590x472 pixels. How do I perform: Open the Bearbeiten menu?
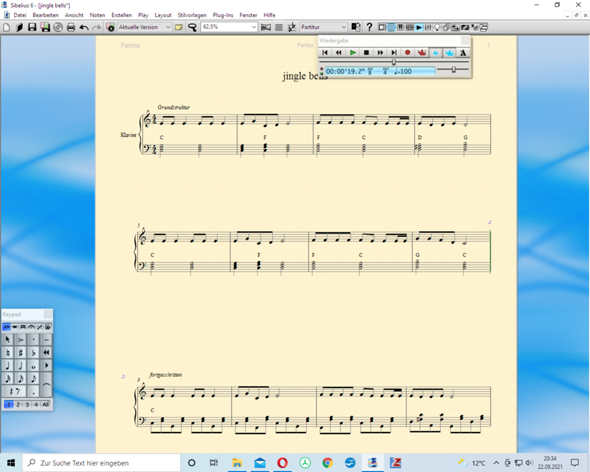pyautogui.click(x=46, y=15)
